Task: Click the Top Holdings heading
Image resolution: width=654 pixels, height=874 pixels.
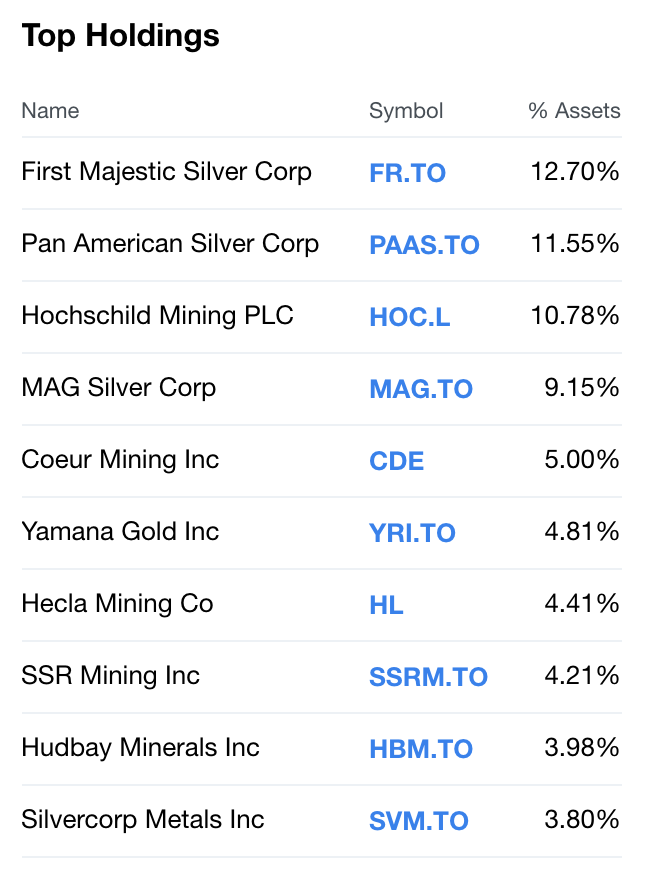Action: (x=120, y=35)
